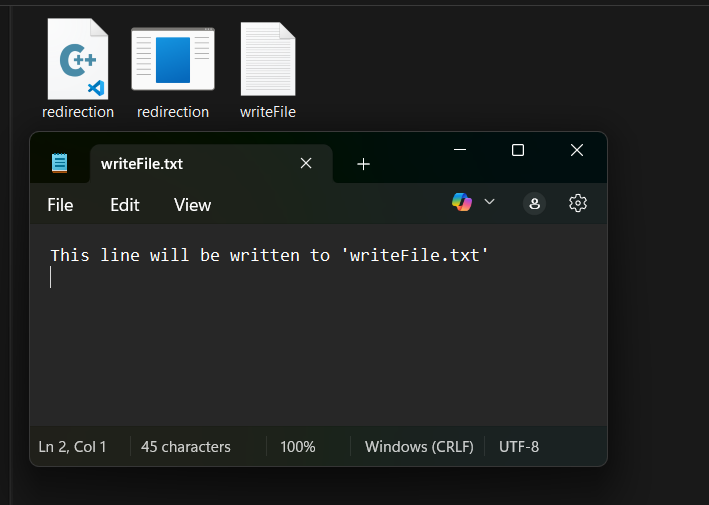Click Windows (CRLF) line ending indicator

[x=419, y=447]
